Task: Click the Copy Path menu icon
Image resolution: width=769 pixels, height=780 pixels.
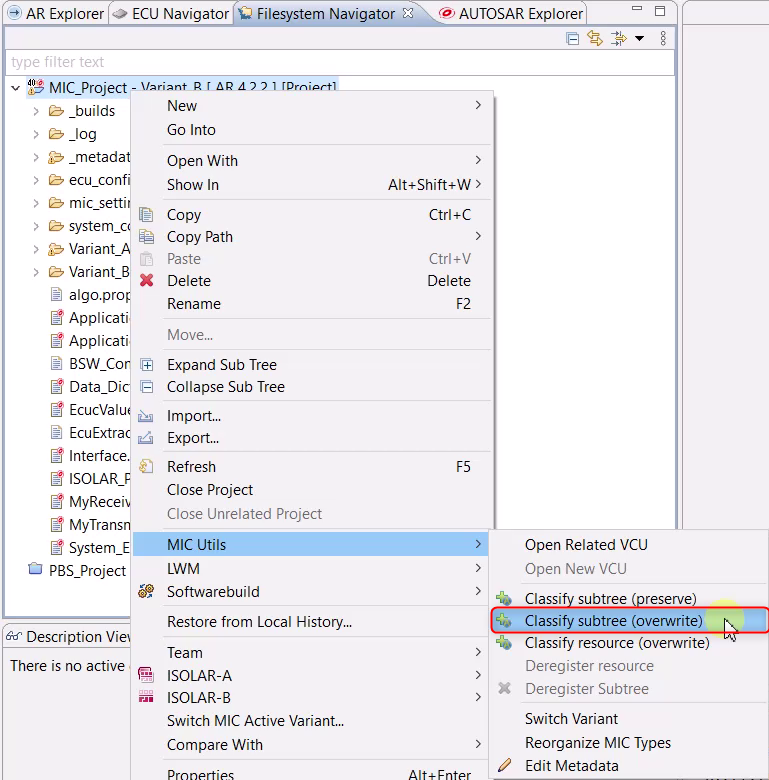Action: tap(146, 236)
